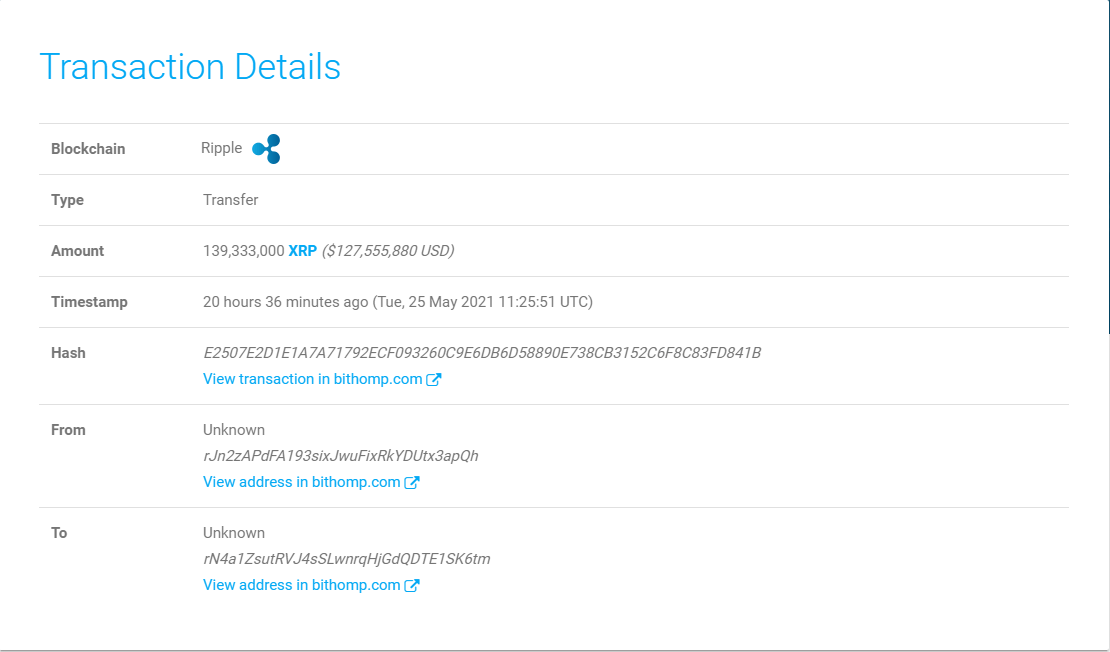The height and width of the screenshot is (652, 1110).
Task: Open the external link icon beside transaction link
Action: (434, 378)
